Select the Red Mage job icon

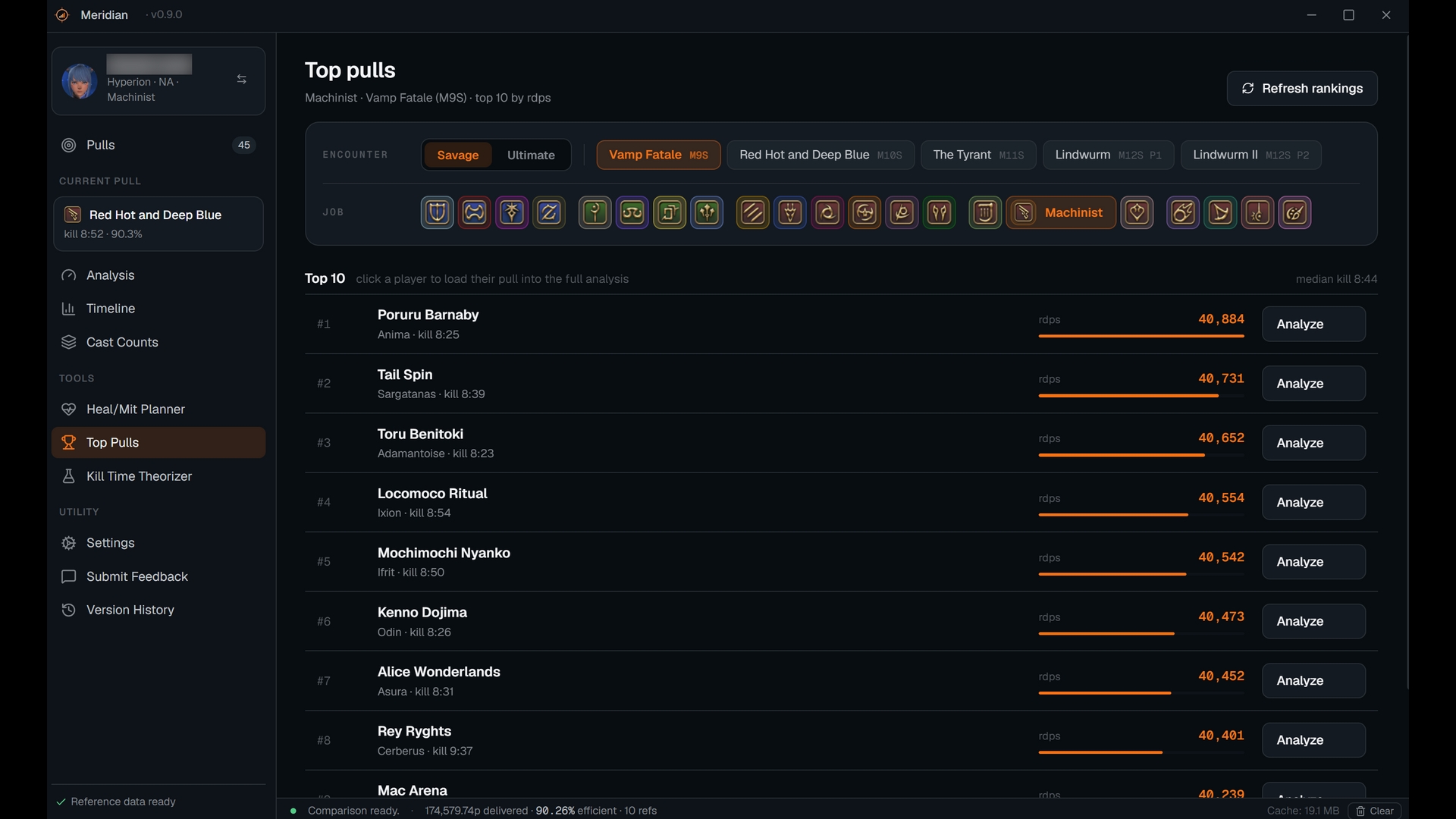coord(1258,212)
